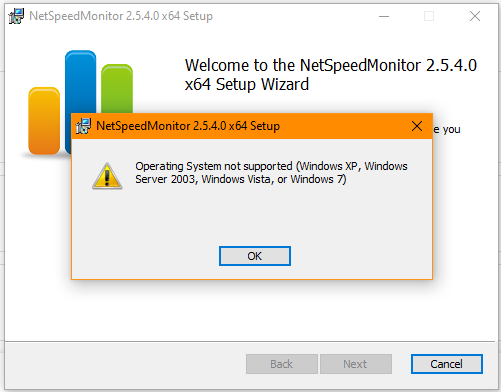Click the yellow warning triangle icon

[107, 176]
